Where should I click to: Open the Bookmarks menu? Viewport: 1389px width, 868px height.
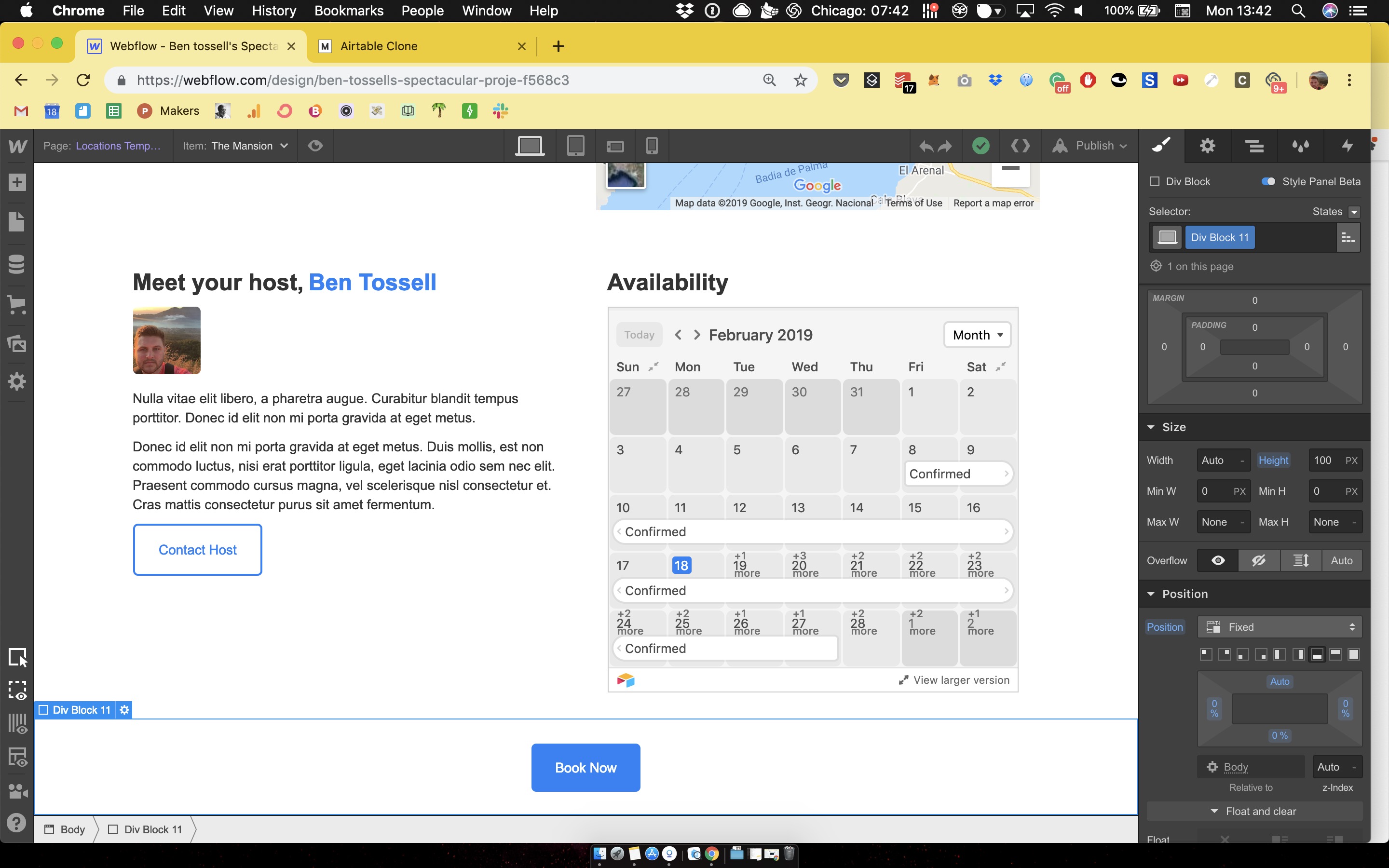coord(348,11)
